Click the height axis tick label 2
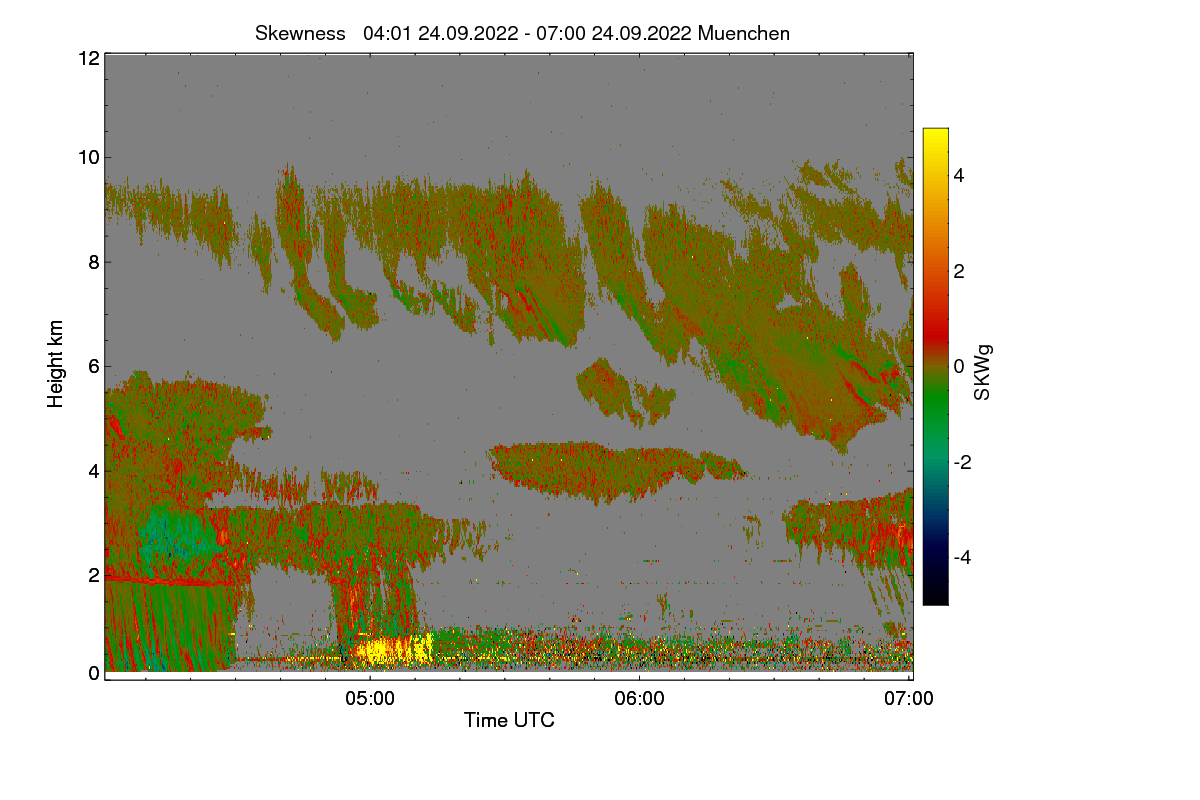 [93, 574]
